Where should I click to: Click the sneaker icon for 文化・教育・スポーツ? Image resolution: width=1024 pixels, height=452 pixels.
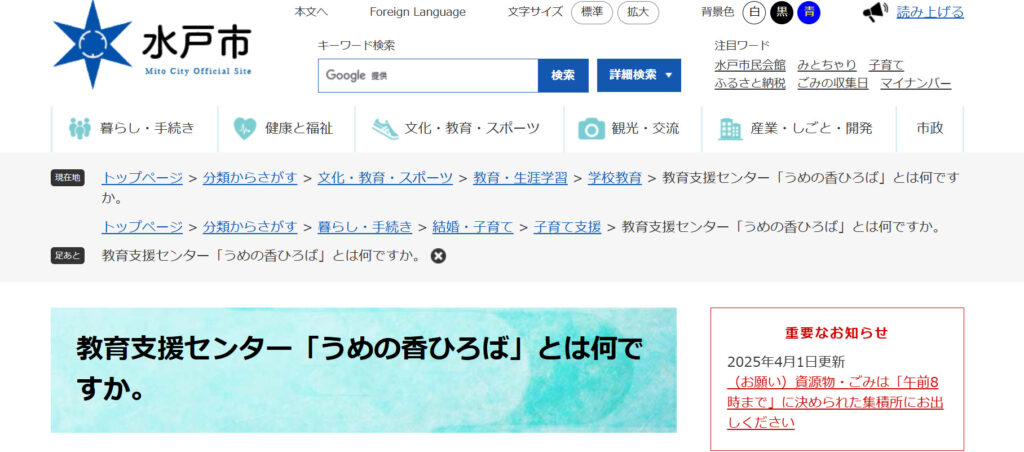[385, 128]
